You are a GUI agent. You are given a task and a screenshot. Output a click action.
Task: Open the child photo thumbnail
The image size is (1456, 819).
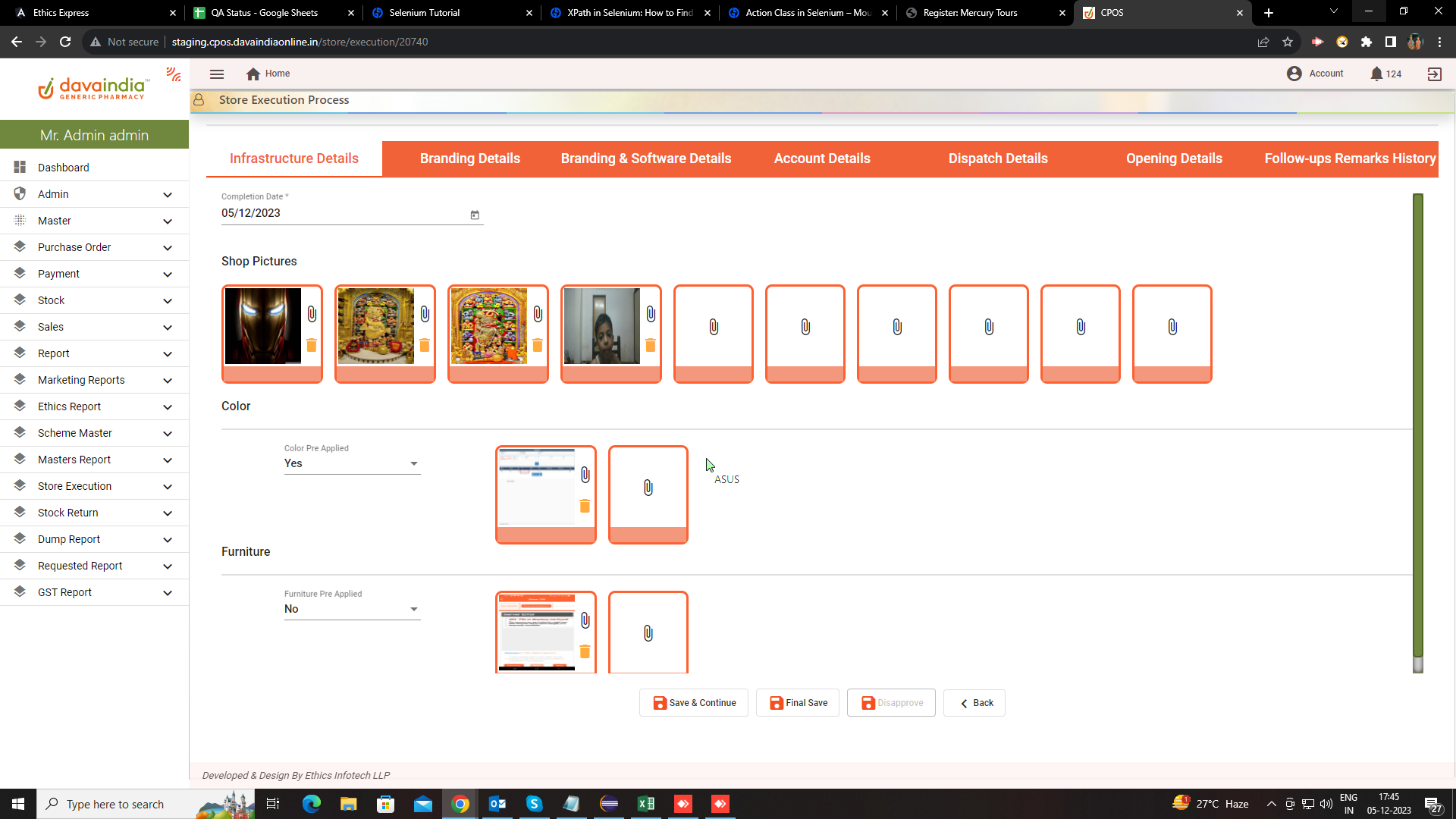(601, 326)
